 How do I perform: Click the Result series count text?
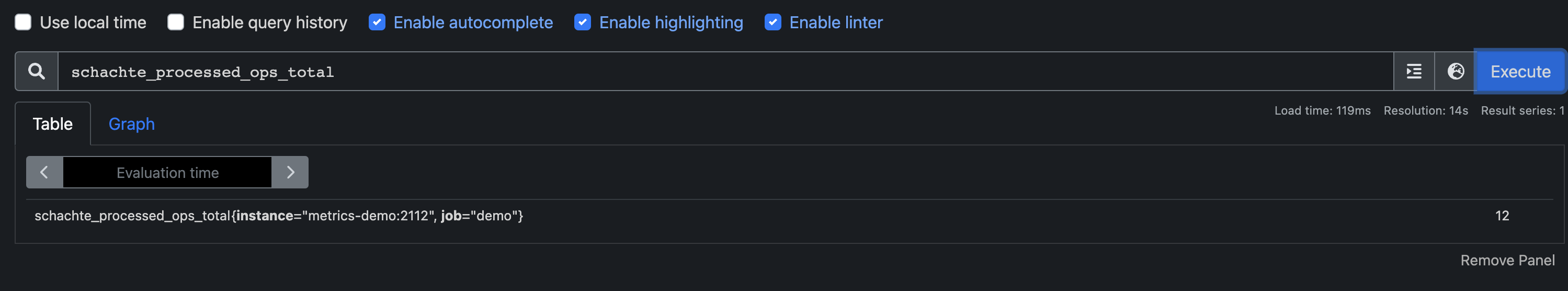pyautogui.click(x=1522, y=111)
